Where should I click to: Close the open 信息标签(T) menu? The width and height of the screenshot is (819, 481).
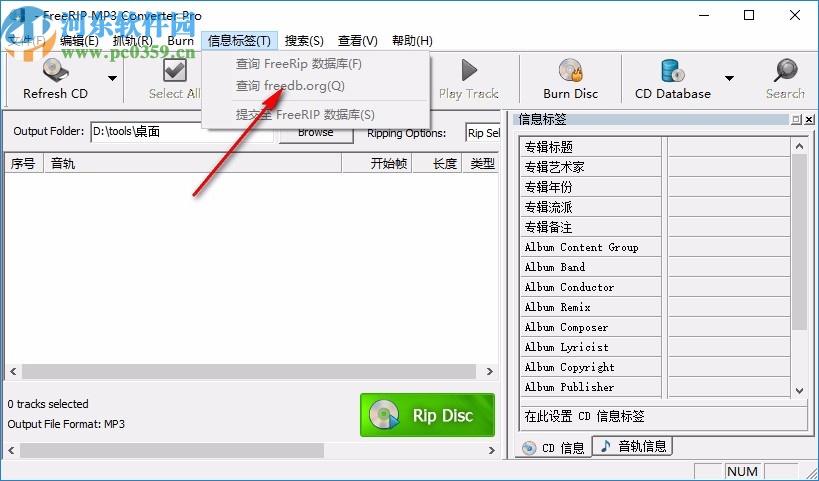(x=239, y=41)
